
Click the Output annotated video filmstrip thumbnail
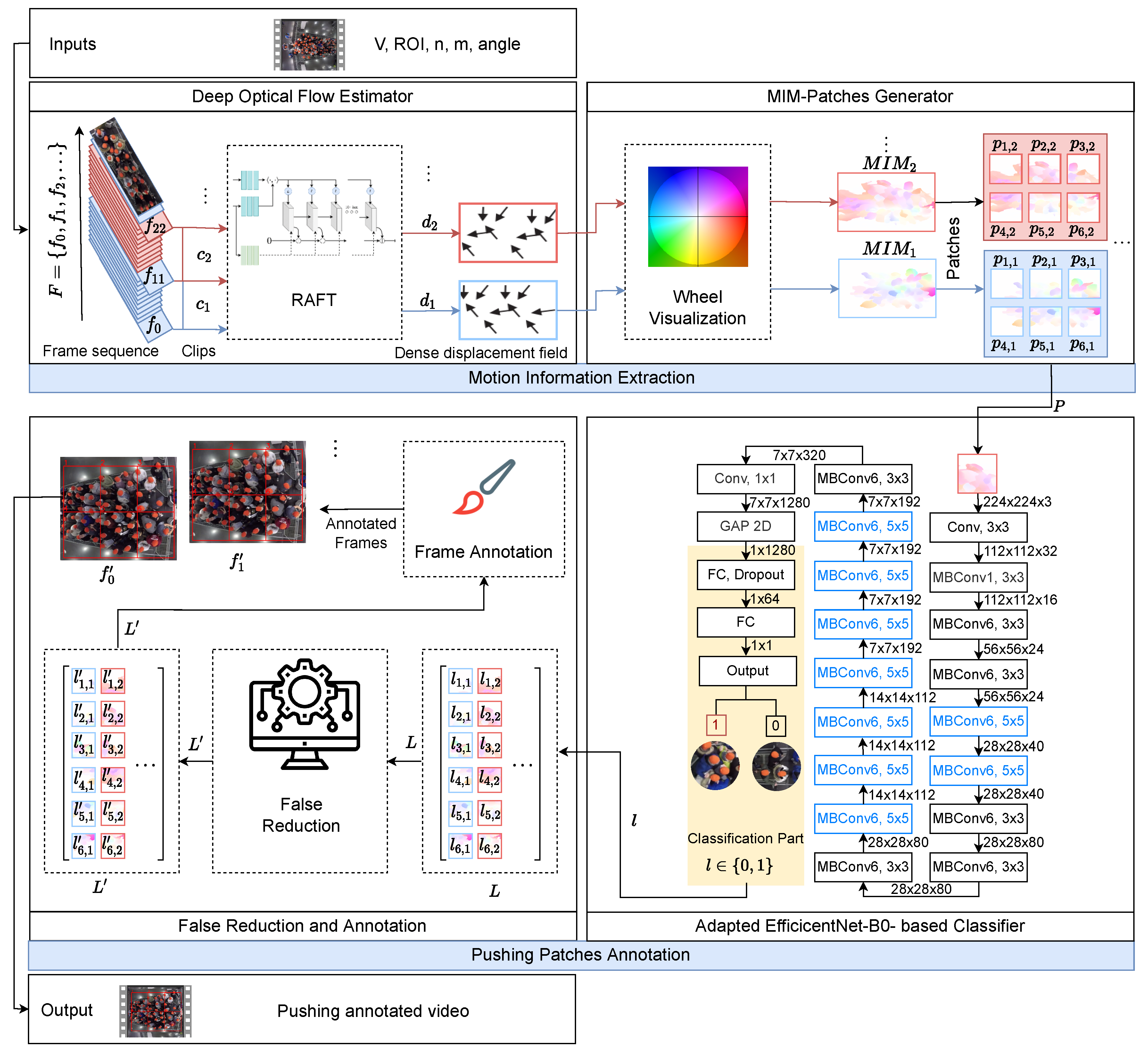pos(155,1011)
